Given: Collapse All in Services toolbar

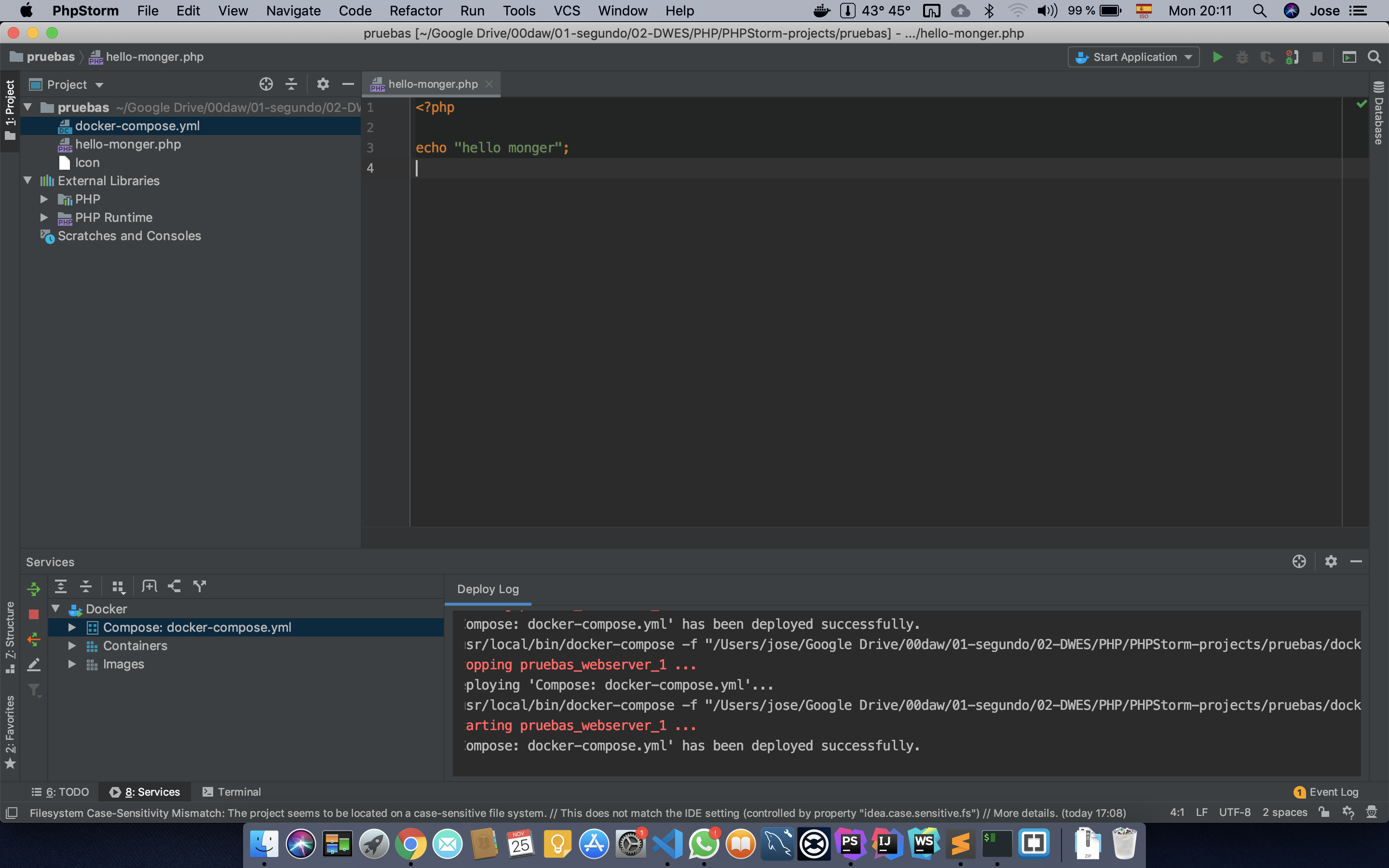Looking at the screenshot, I should (85, 586).
